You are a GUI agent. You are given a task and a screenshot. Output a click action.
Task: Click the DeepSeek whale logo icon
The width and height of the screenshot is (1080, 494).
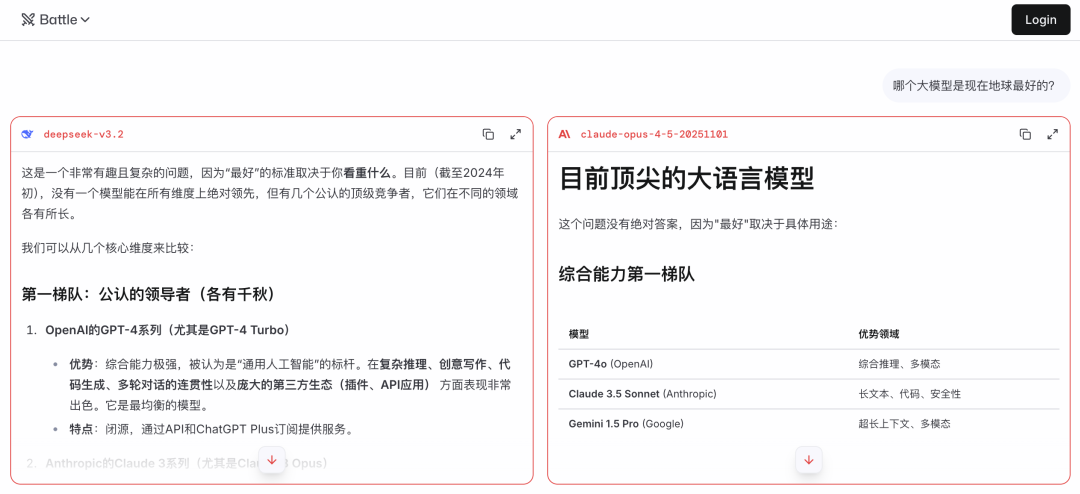[27, 134]
